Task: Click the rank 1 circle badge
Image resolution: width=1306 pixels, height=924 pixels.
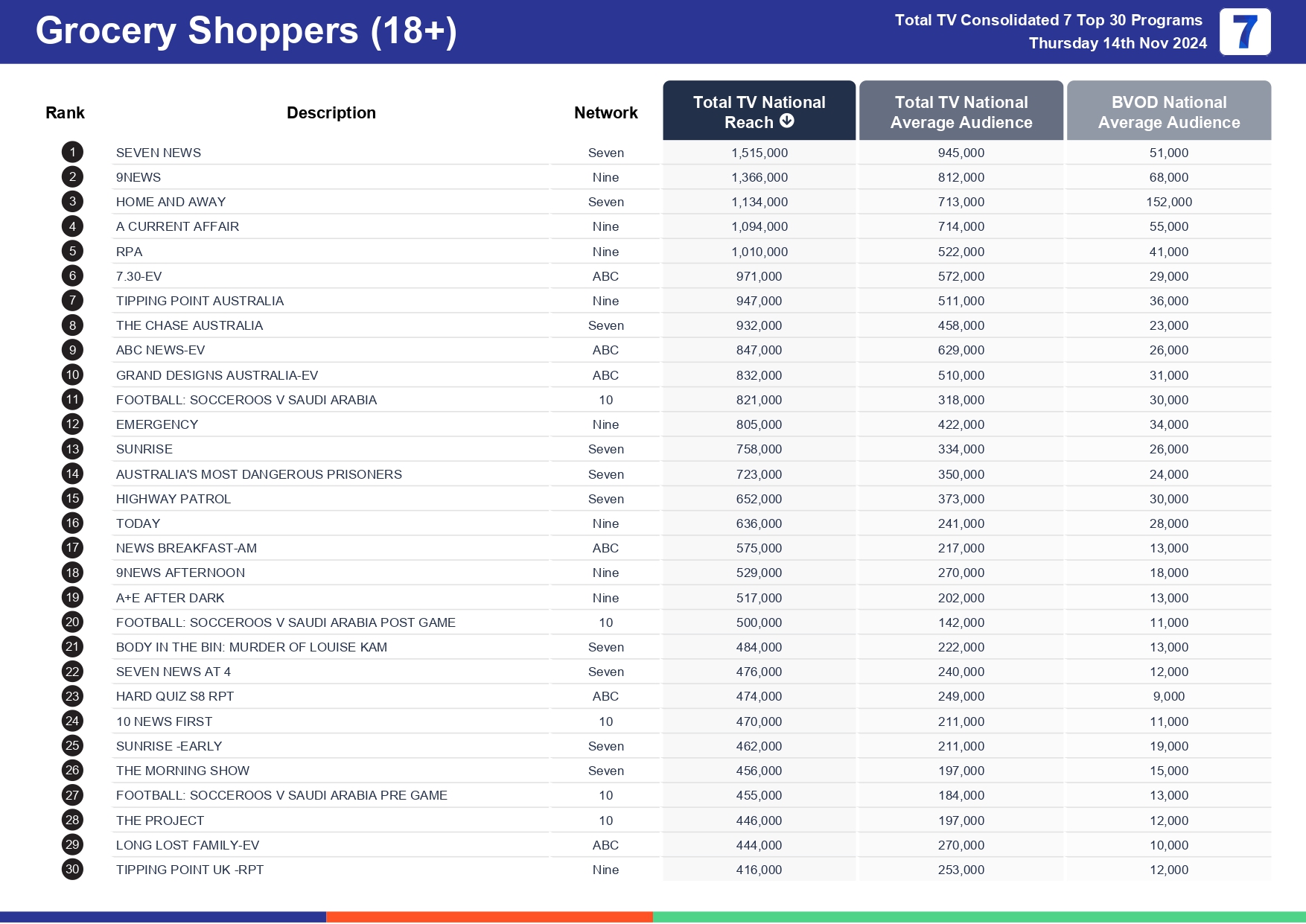Action: point(72,153)
